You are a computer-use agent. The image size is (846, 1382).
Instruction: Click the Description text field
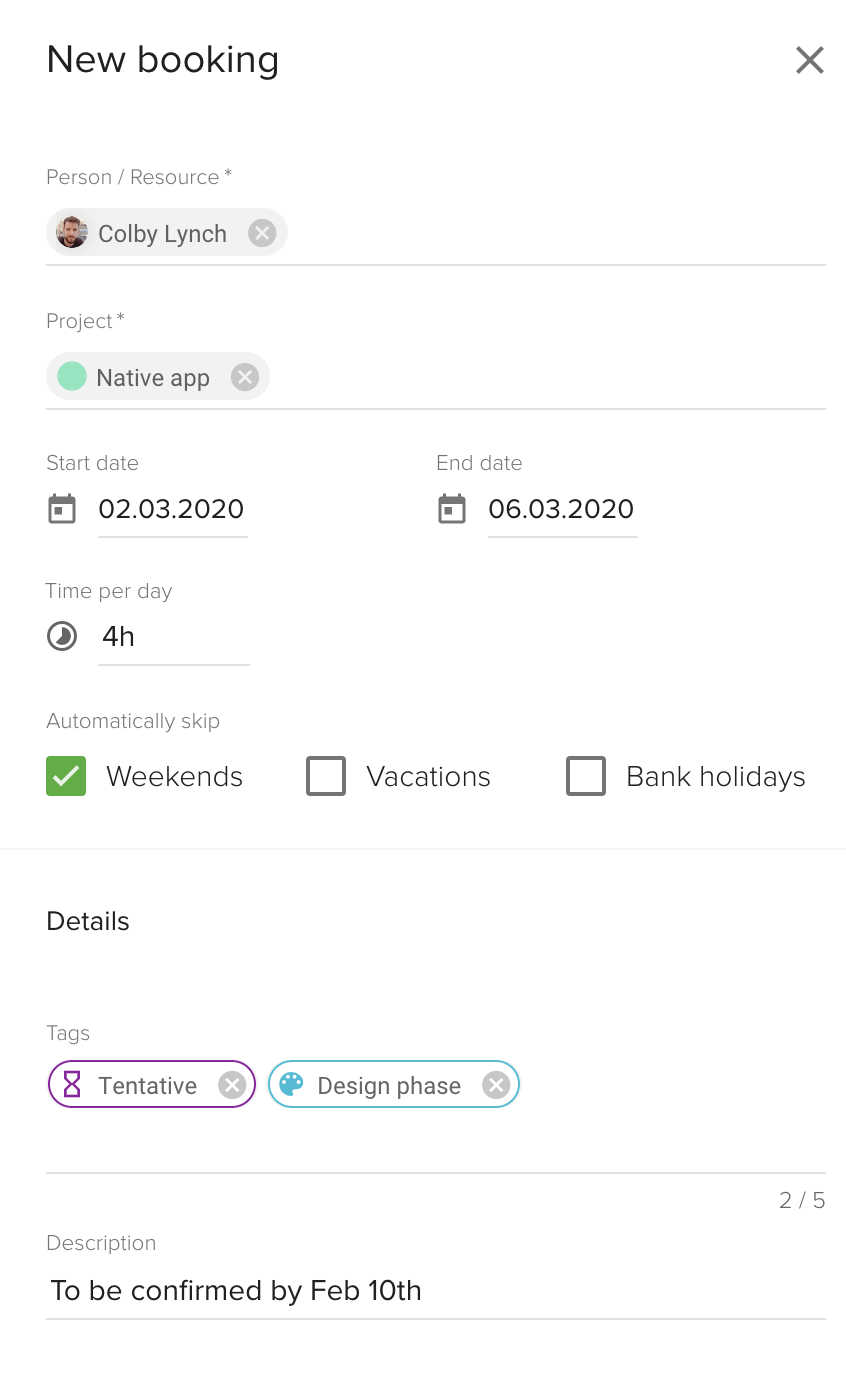coord(436,1291)
